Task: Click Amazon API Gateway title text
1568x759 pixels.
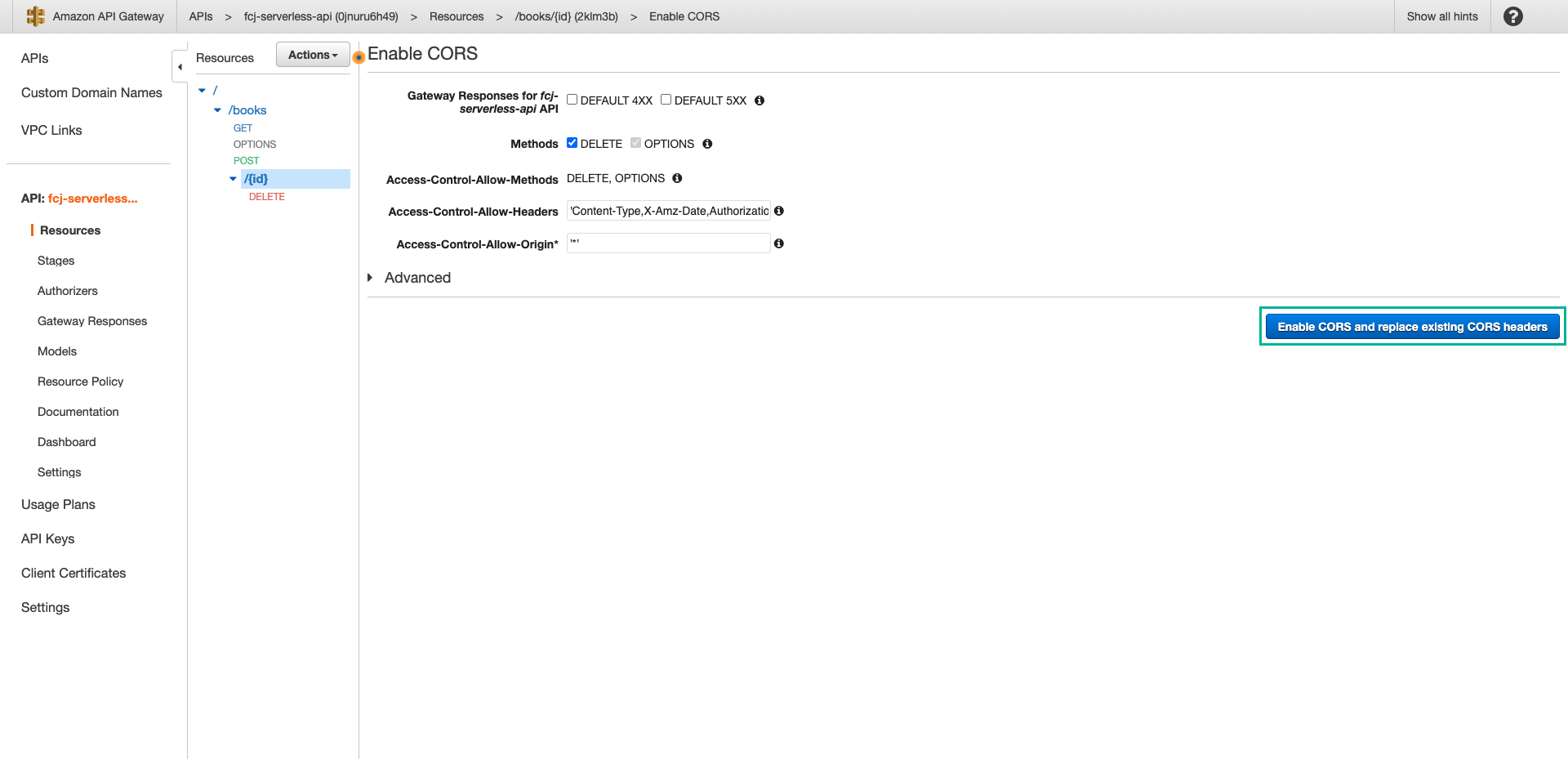Action: coord(108,16)
